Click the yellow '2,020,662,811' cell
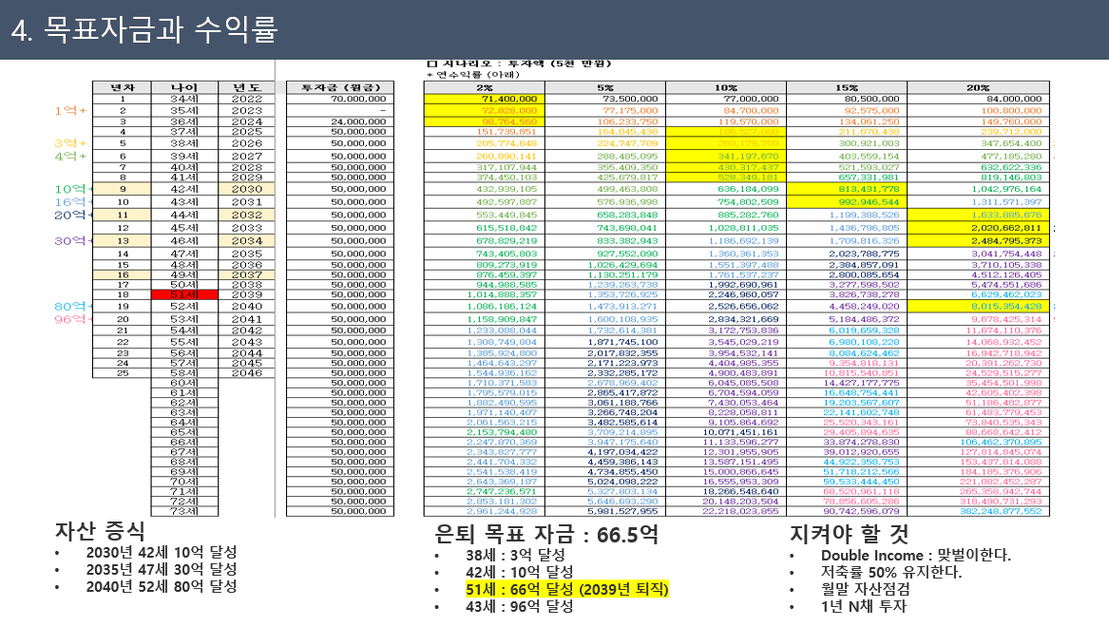Image resolution: width=1109 pixels, height=623 pixels. [979, 228]
